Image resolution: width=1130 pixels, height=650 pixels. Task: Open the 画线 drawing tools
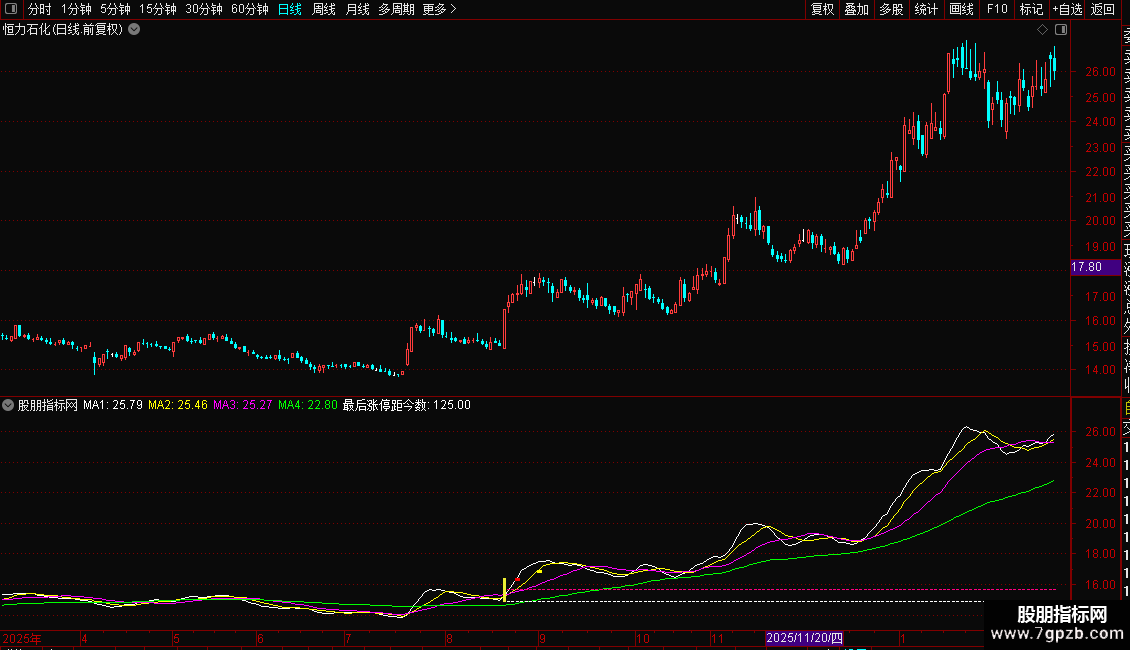961,9
